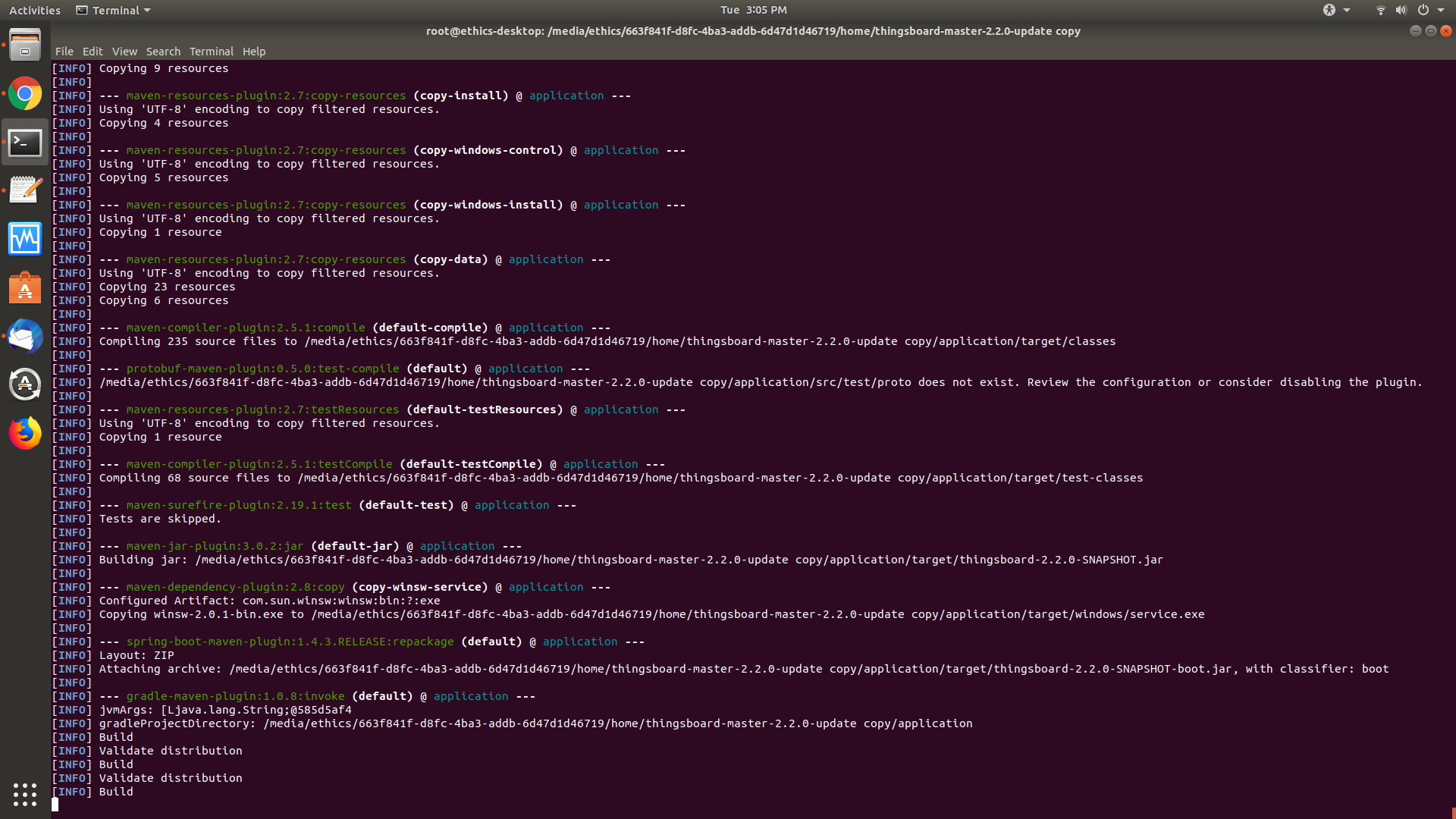Click 'spring-boot-maven-plugin:1.4.3.RELEASE:repackage' text
The height and width of the screenshot is (819, 1456).
(x=290, y=642)
